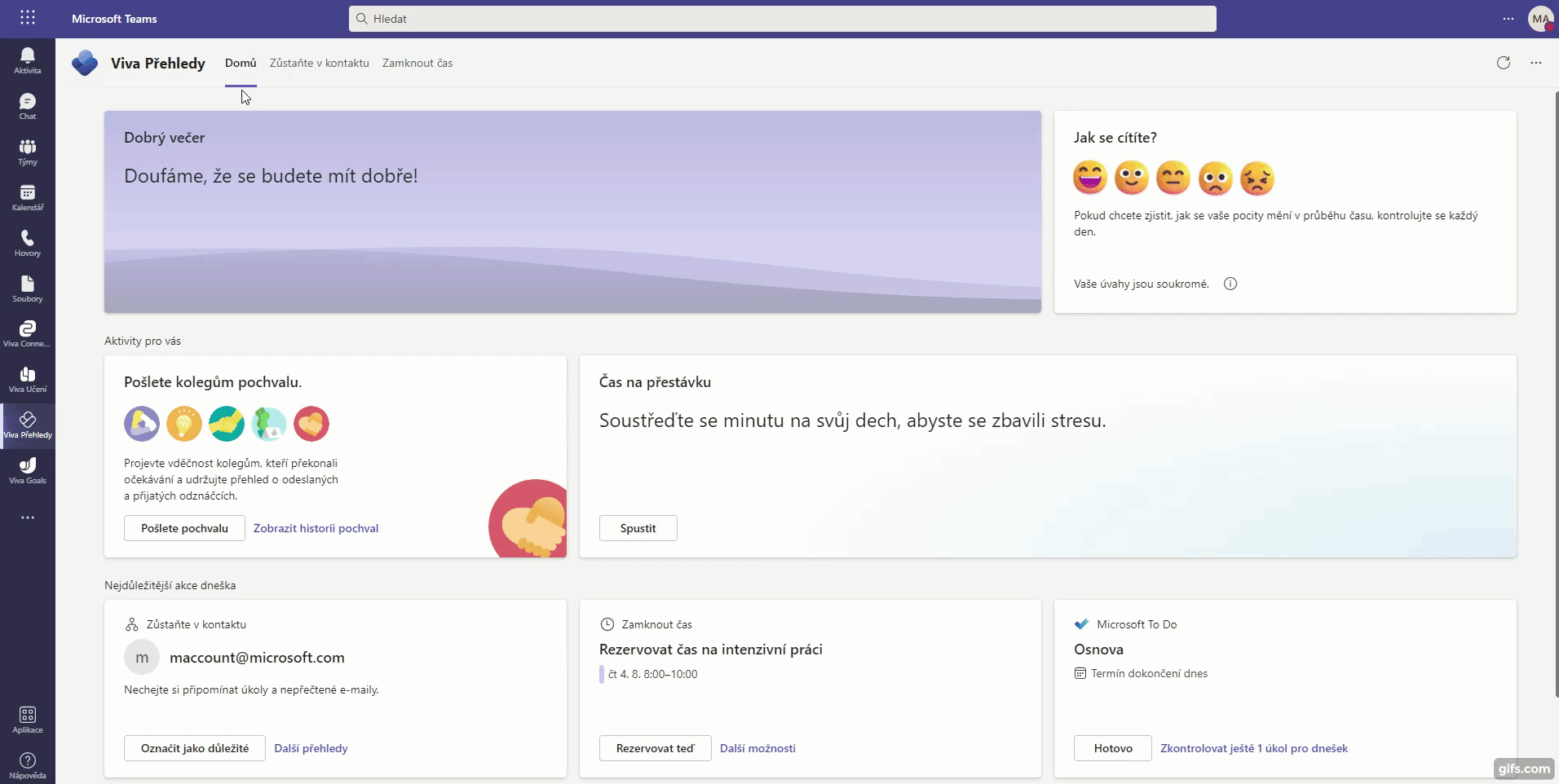Screen dimensions: 1559x784
Task: Click the Microsoft Teams title text
Action: 114,19
